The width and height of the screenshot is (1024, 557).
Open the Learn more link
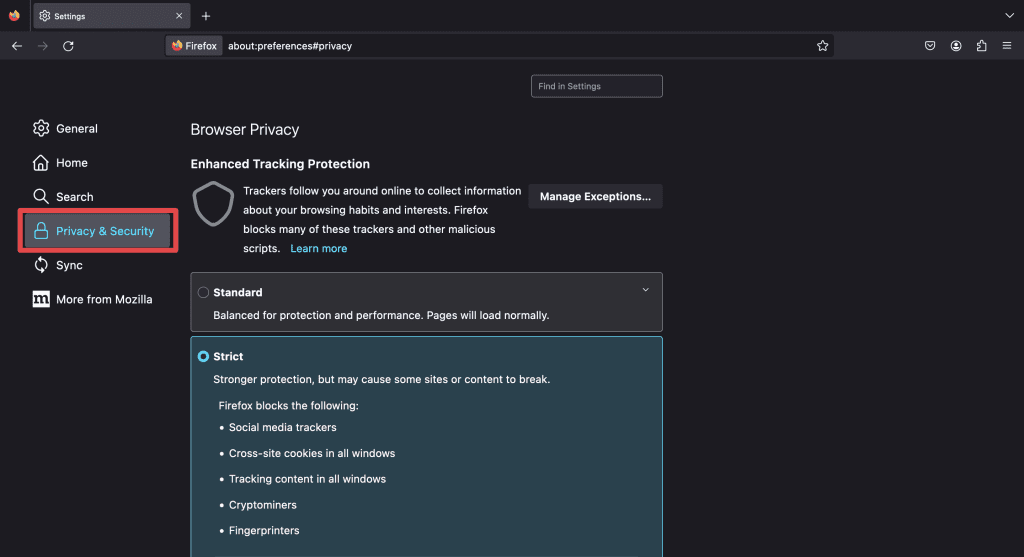point(319,249)
